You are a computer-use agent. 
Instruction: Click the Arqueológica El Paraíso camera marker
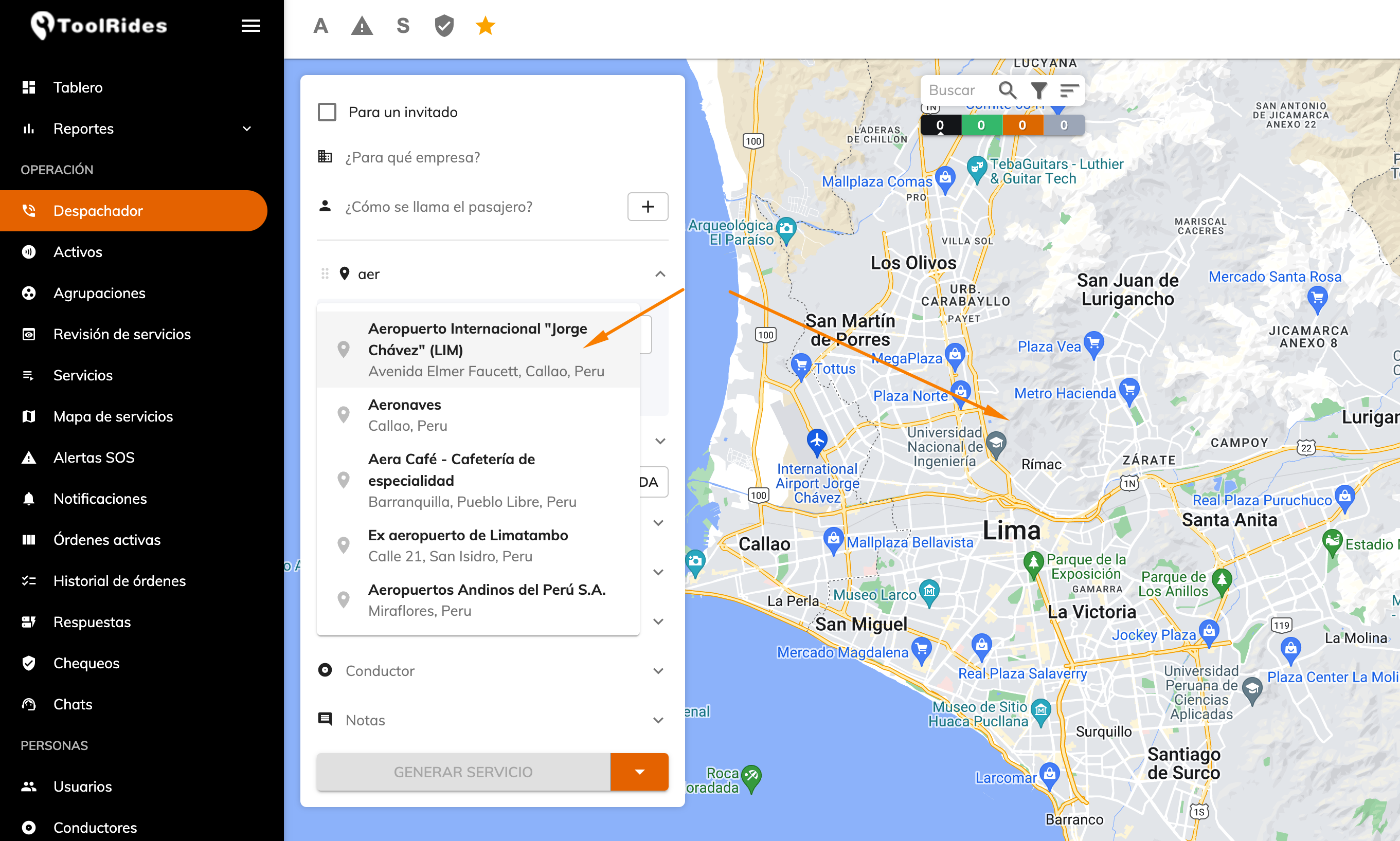[x=786, y=230]
